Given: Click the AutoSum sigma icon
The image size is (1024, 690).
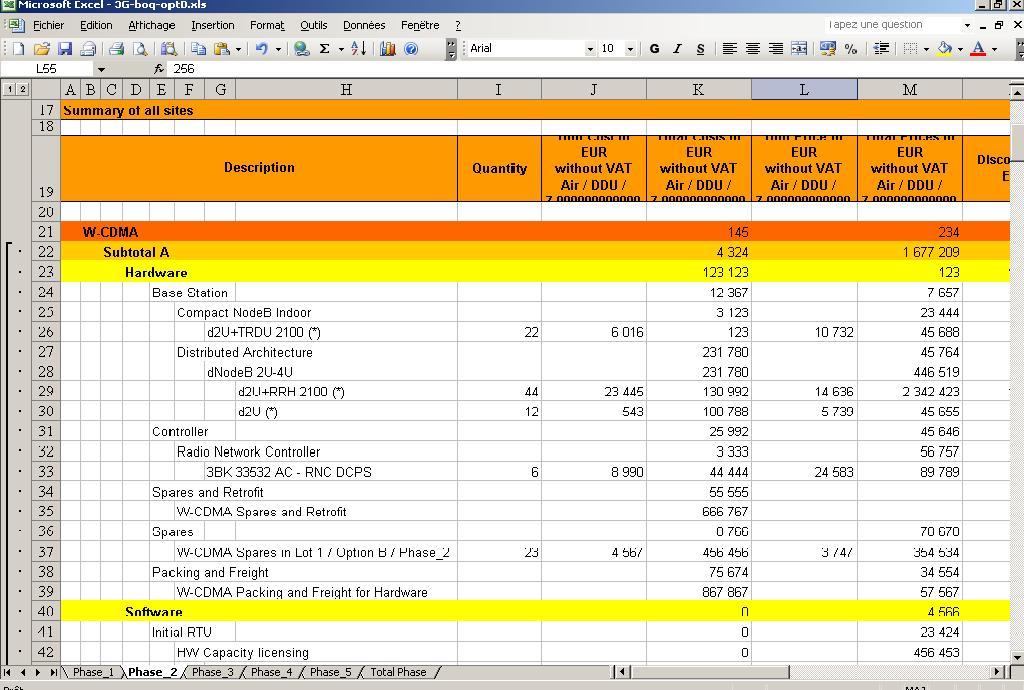Looking at the screenshot, I should (x=324, y=48).
